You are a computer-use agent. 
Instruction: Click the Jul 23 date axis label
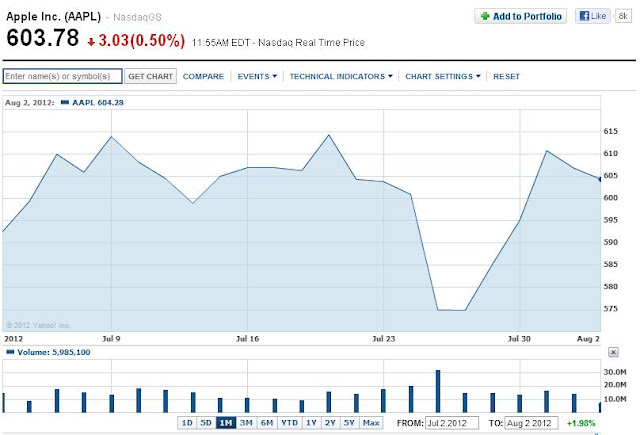(x=384, y=339)
